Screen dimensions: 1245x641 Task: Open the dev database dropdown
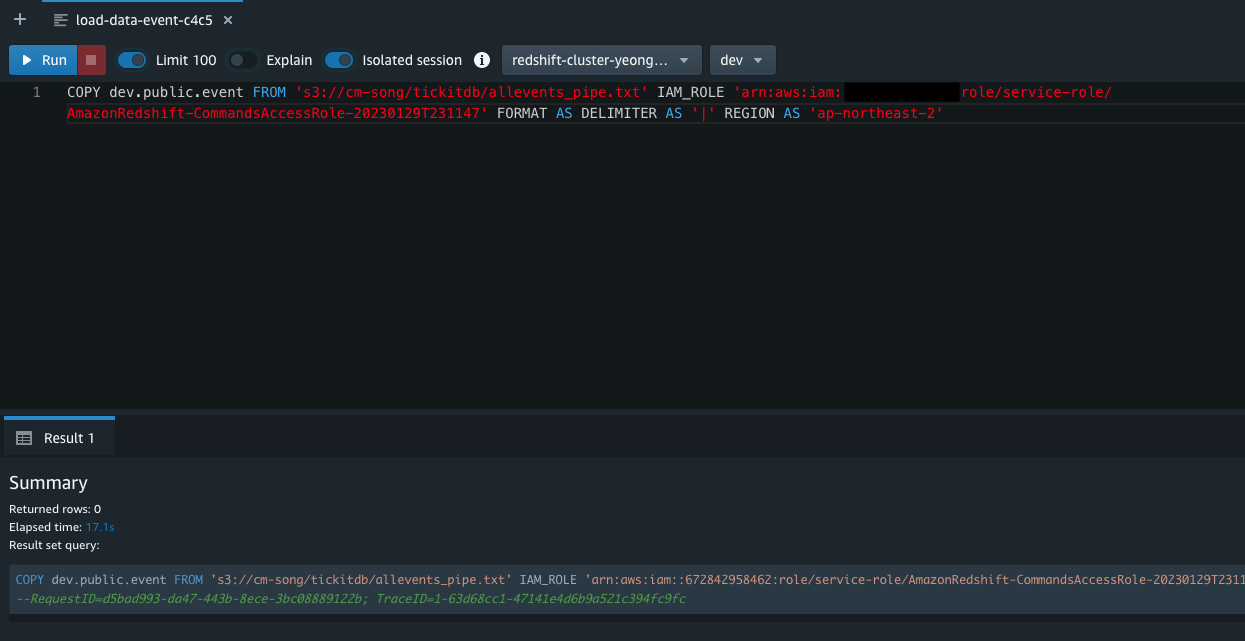742,60
